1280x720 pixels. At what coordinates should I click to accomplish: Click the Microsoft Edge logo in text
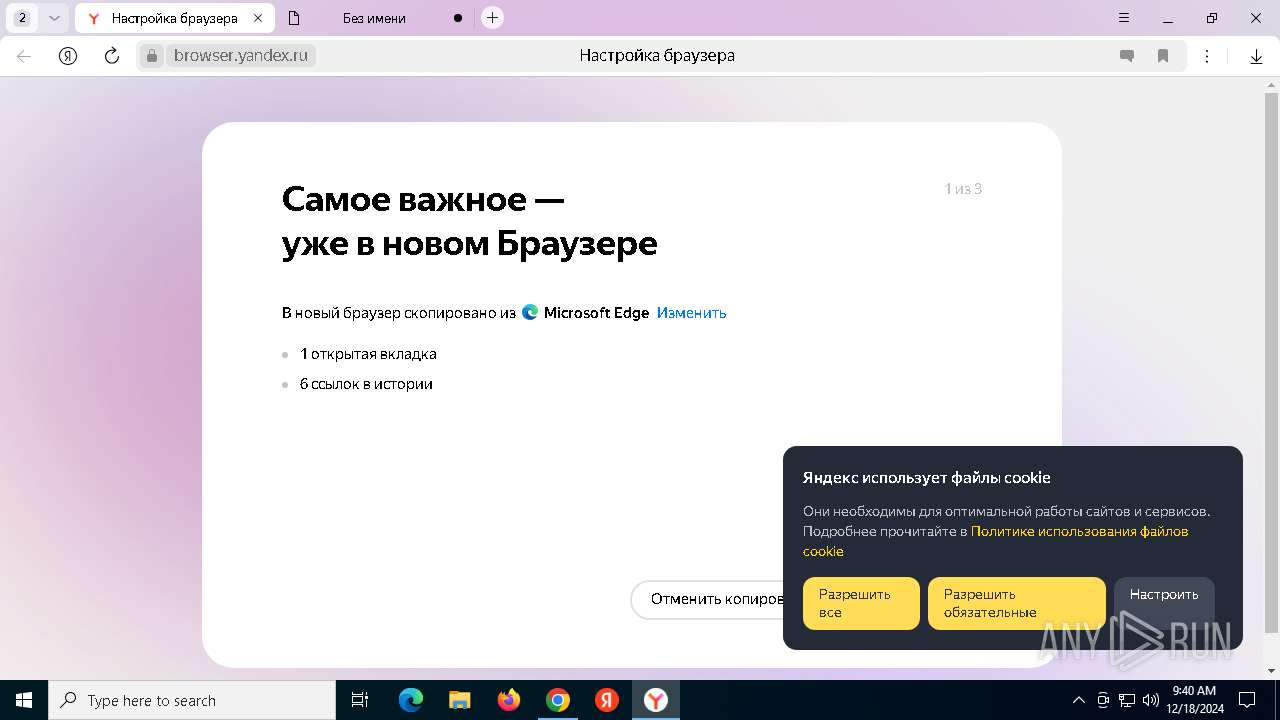click(530, 313)
